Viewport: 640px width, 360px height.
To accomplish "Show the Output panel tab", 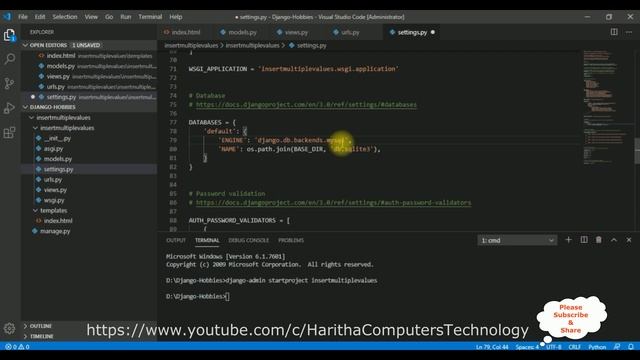I will click(x=176, y=240).
